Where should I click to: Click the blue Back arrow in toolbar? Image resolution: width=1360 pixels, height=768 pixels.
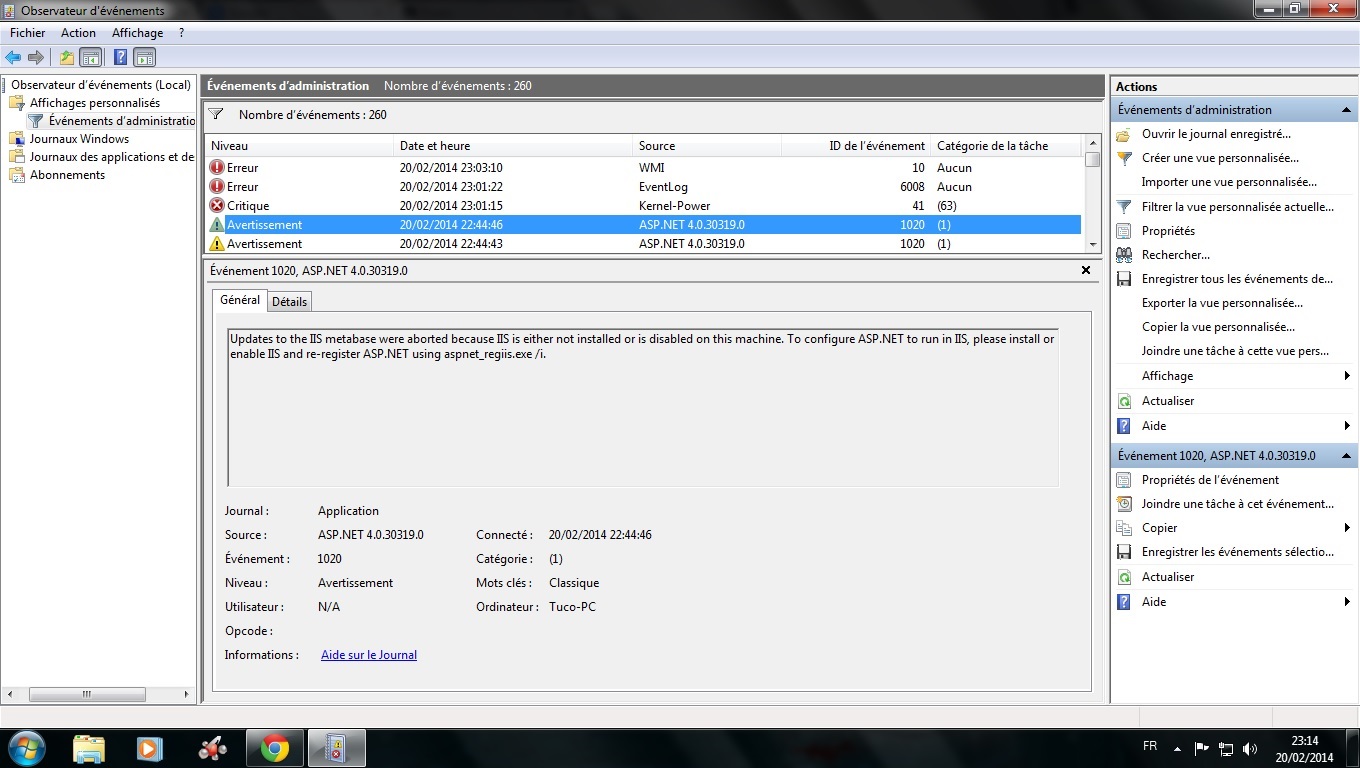pyautogui.click(x=13, y=57)
